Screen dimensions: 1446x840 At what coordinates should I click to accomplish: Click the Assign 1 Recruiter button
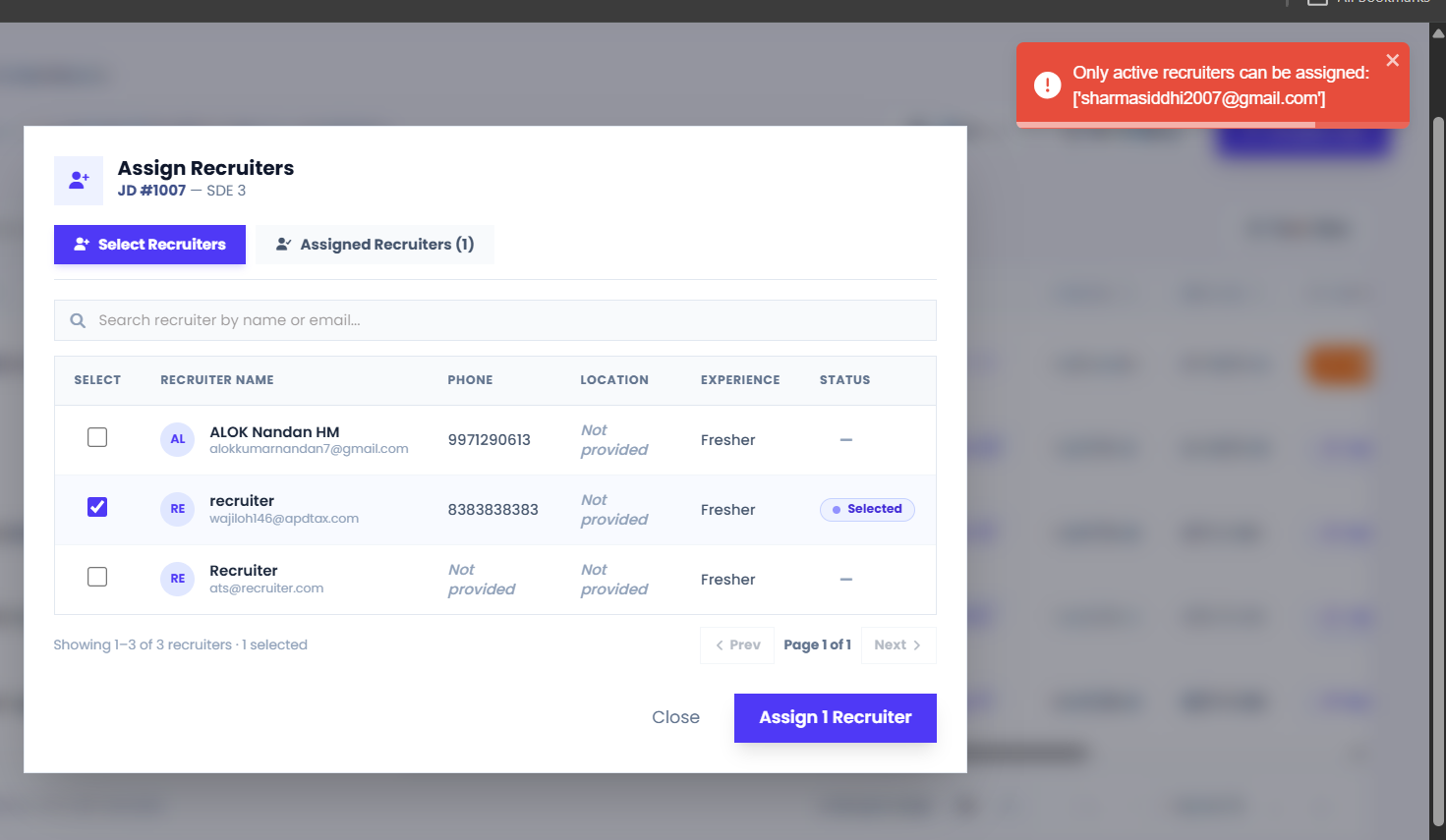[836, 718]
